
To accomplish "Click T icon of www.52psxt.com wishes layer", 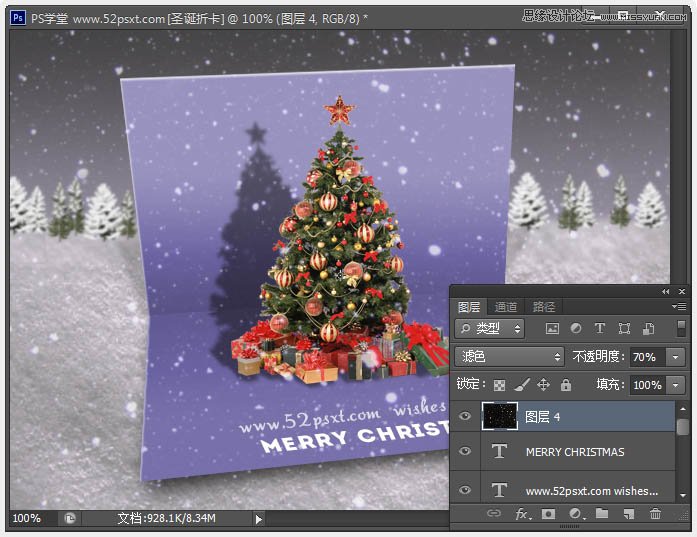I will click(499, 490).
